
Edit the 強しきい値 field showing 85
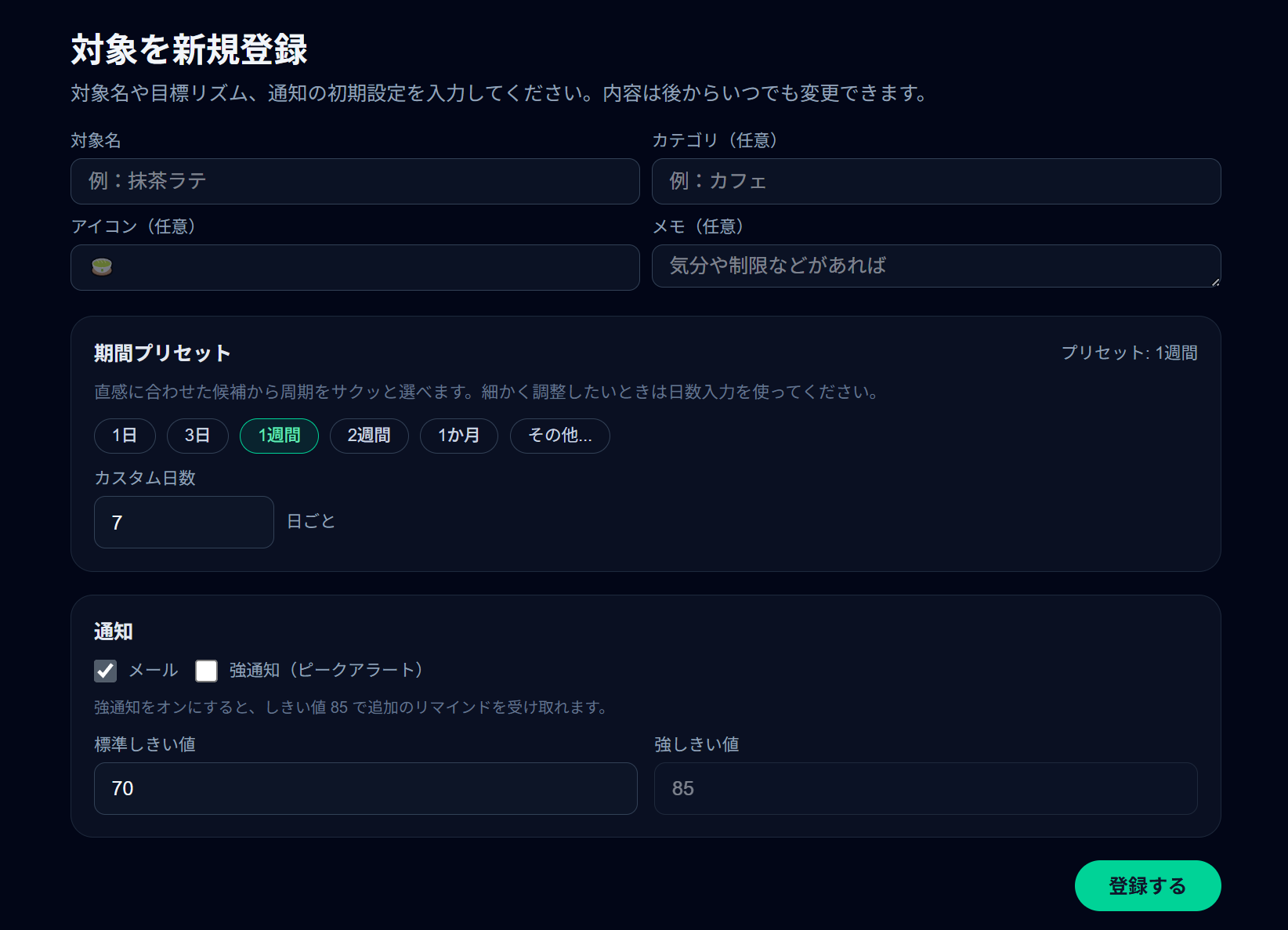[925, 789]
